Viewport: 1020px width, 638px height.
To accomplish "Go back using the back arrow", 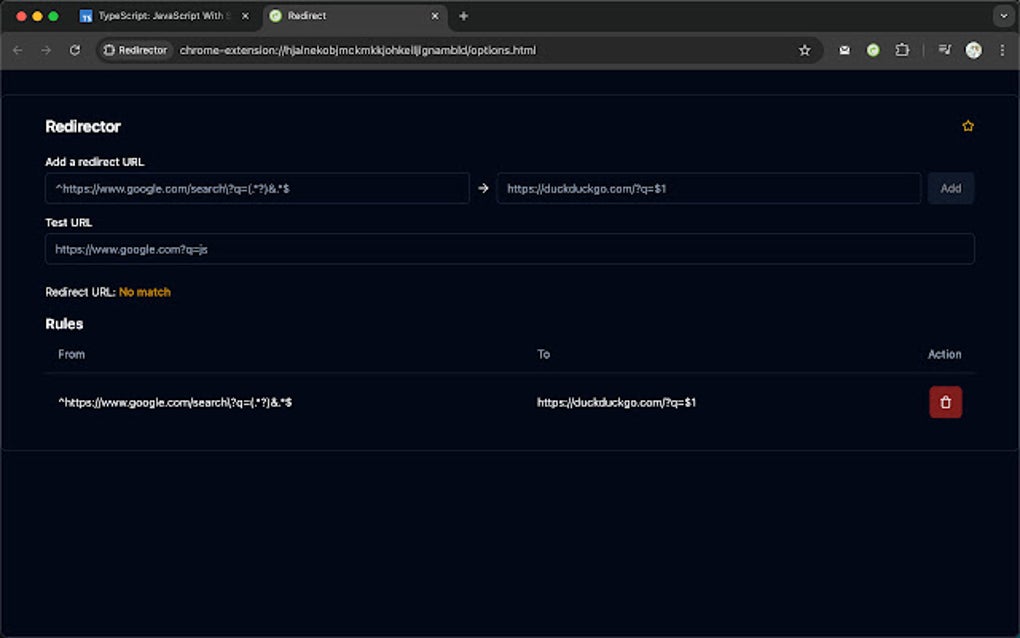I will 17,49.
